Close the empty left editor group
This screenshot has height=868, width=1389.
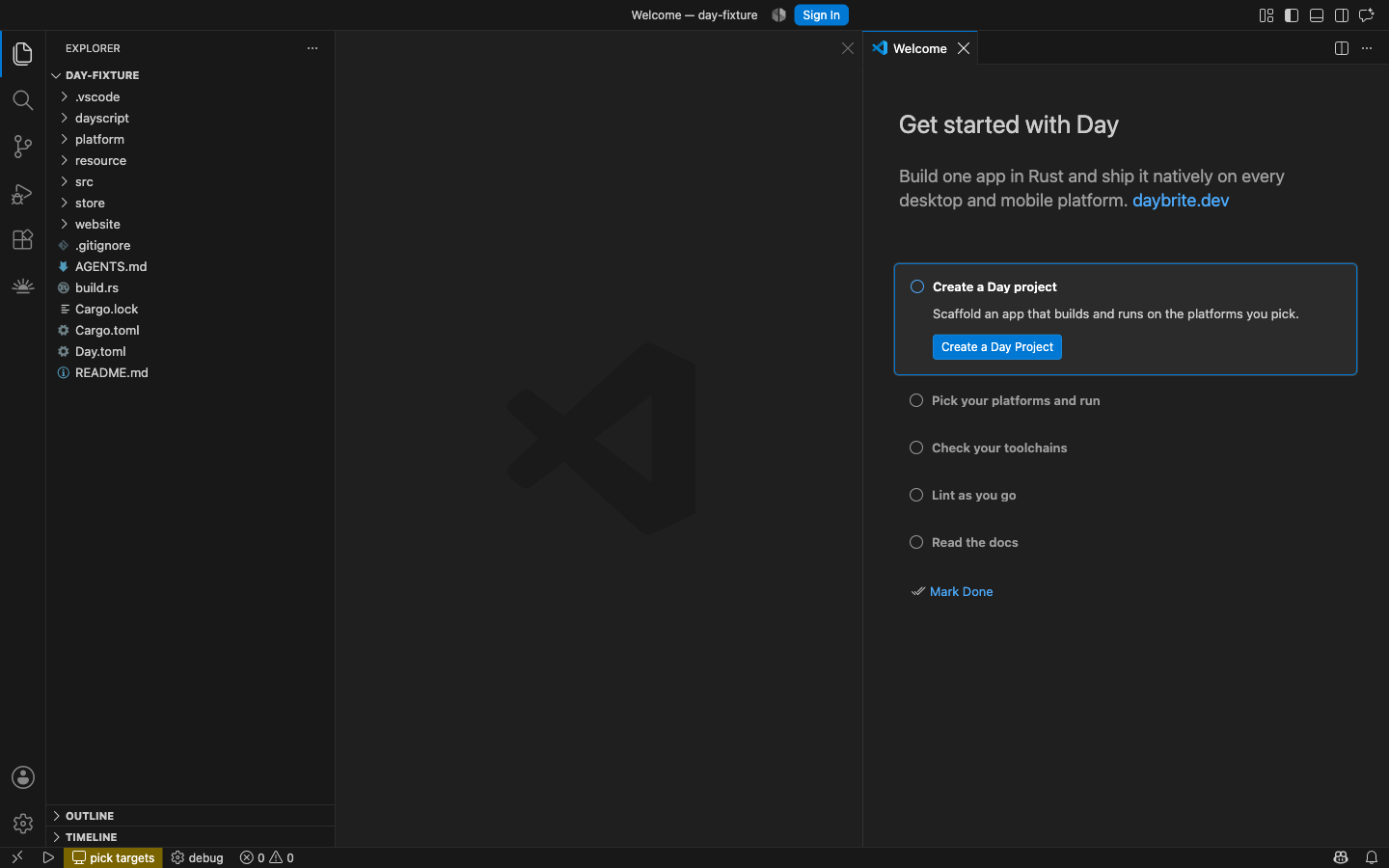click(x=848, y=48)
